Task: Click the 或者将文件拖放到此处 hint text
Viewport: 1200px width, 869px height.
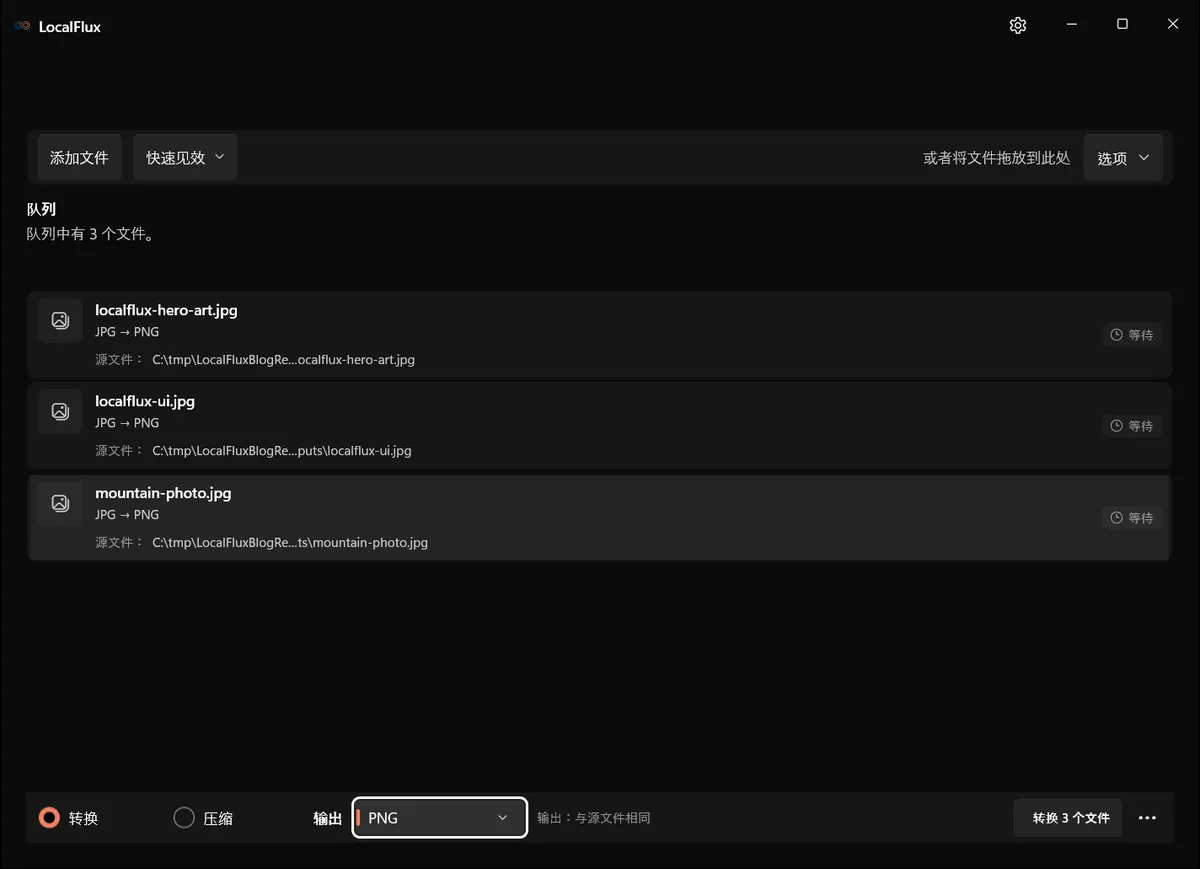Action: (x=996, y=158)
